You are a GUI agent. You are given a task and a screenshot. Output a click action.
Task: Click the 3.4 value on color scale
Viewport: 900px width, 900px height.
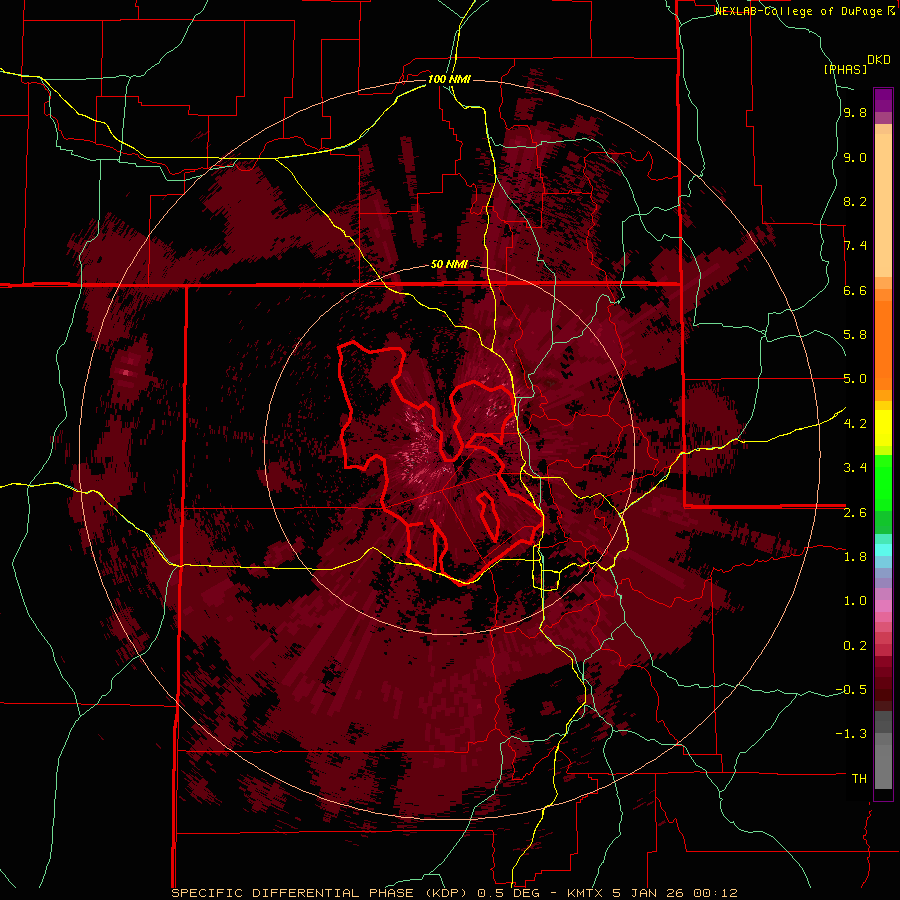(855, 468)
